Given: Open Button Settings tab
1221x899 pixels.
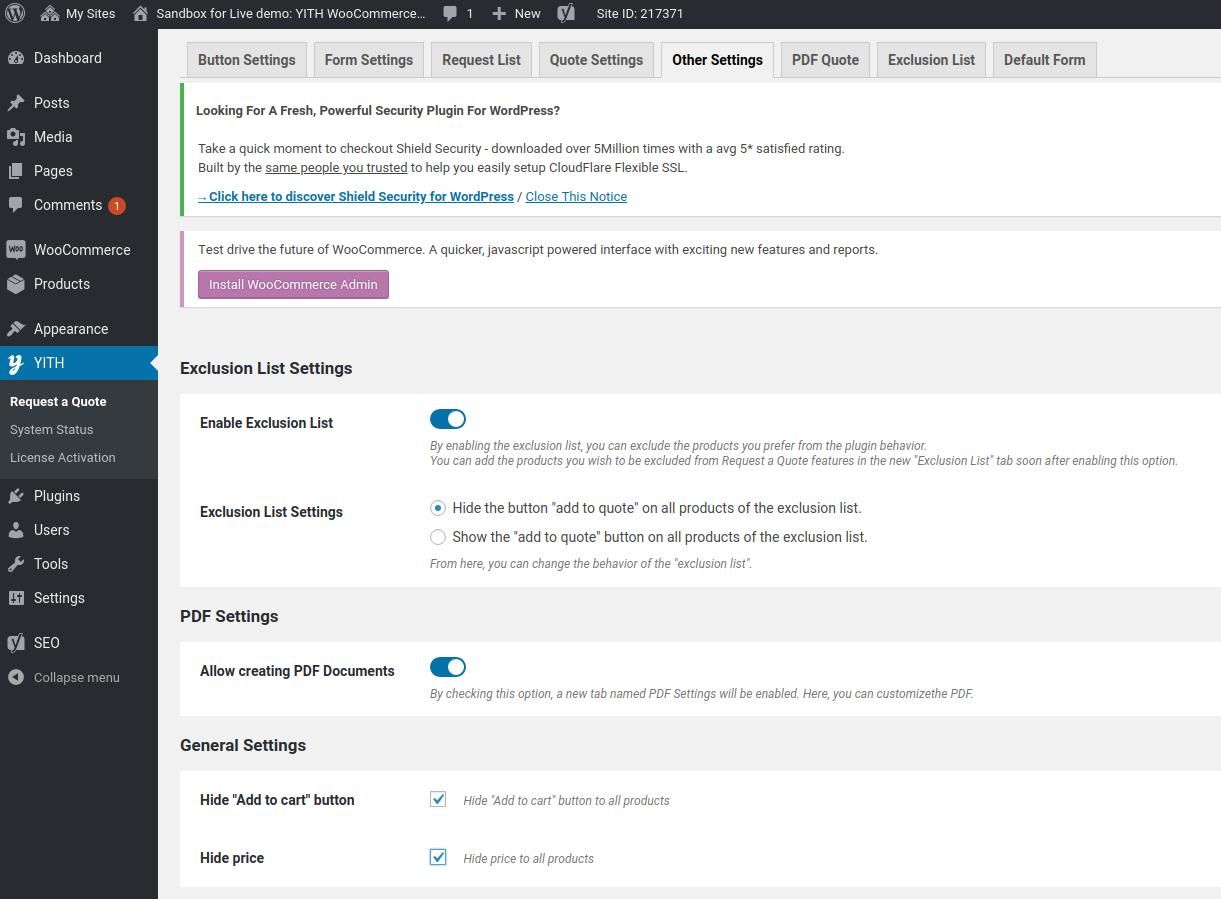Looking at the screenshot, I should tap(247, 60).
